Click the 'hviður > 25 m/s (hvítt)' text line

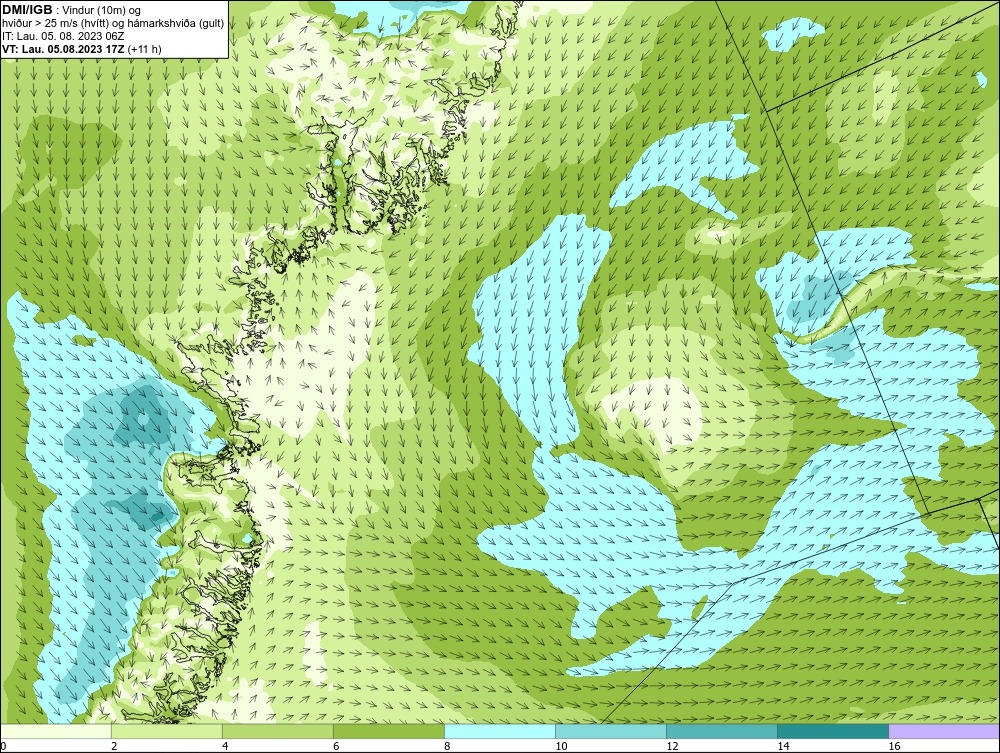point(113,24)
